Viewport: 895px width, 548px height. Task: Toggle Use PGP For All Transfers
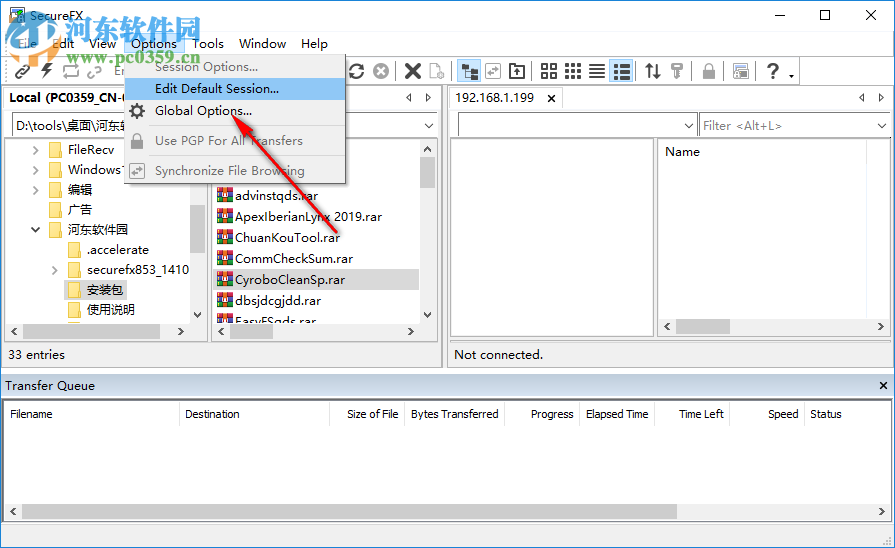pos(235,140)
